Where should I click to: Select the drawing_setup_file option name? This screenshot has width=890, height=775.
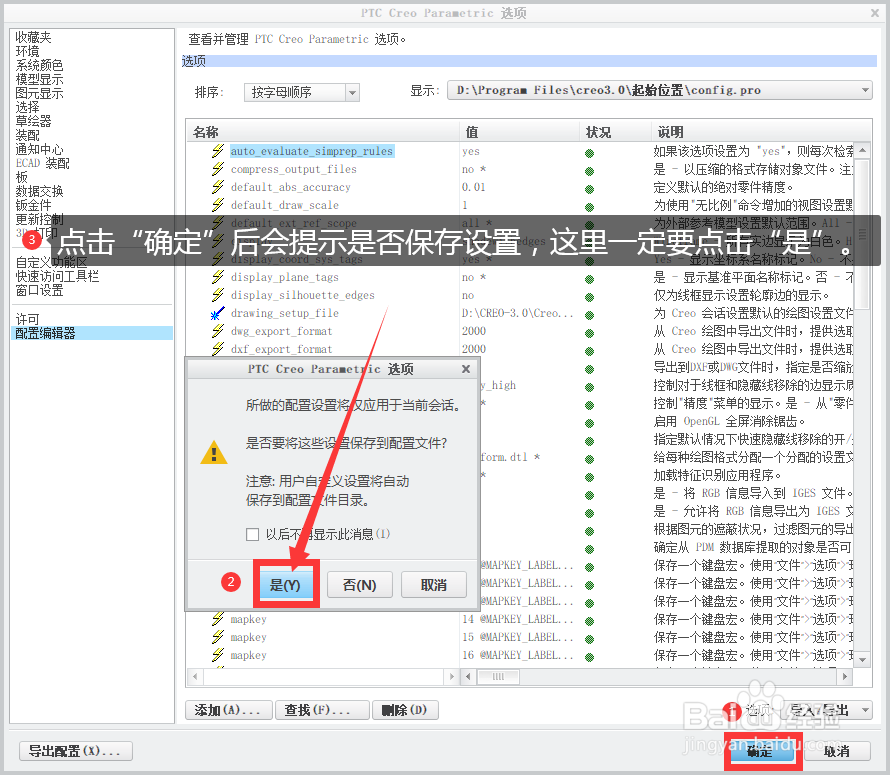[x=285, y=313]
